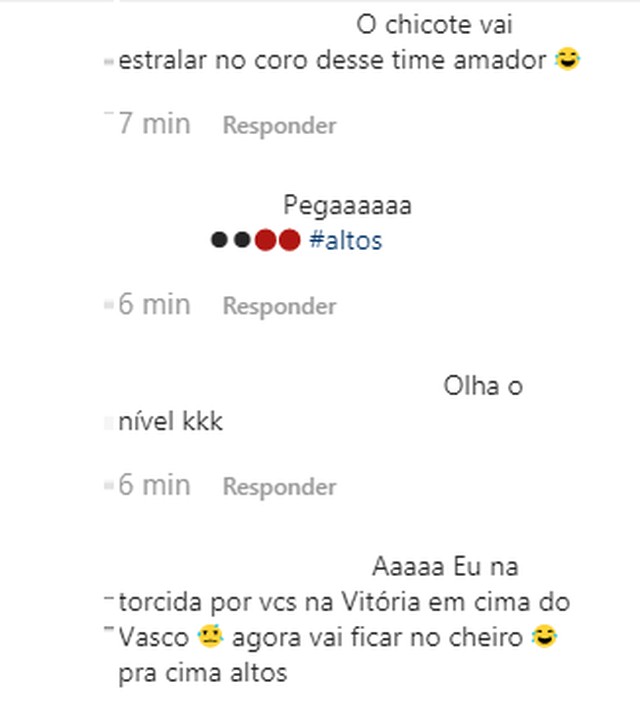Screen dimensions: 640x705
Task: Click the second black circle emoji
Action: click(x=242, y=240)
